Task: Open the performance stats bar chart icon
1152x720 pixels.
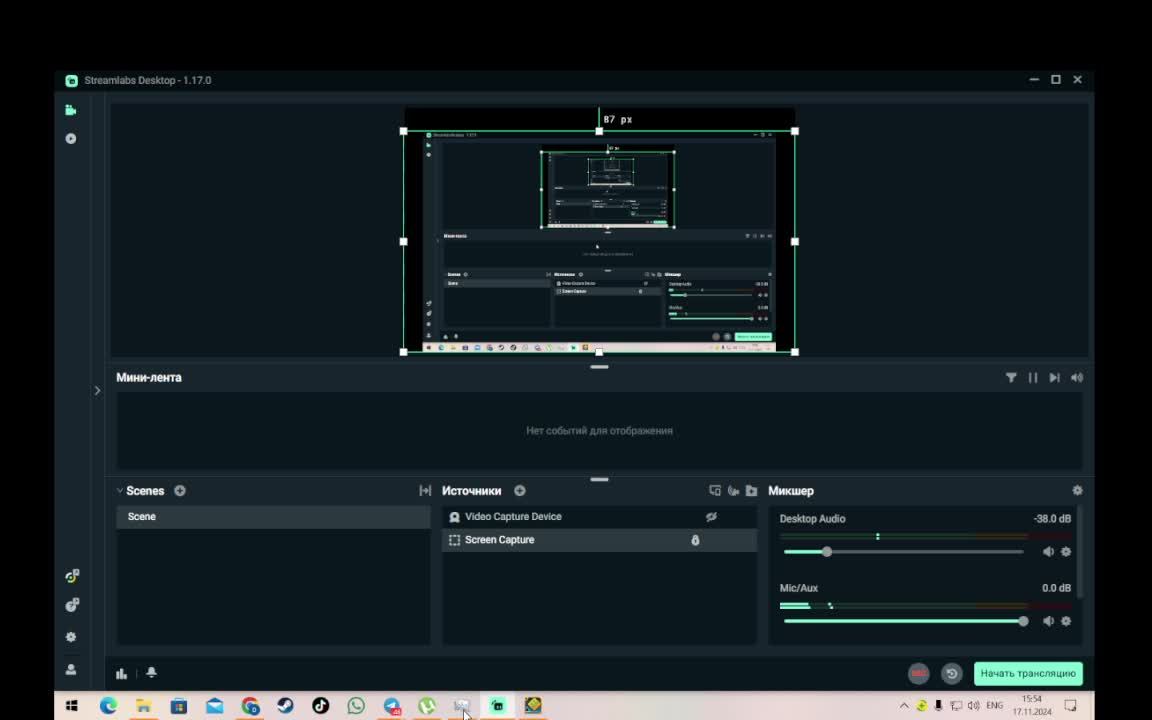Action: (x=121, y=673)
